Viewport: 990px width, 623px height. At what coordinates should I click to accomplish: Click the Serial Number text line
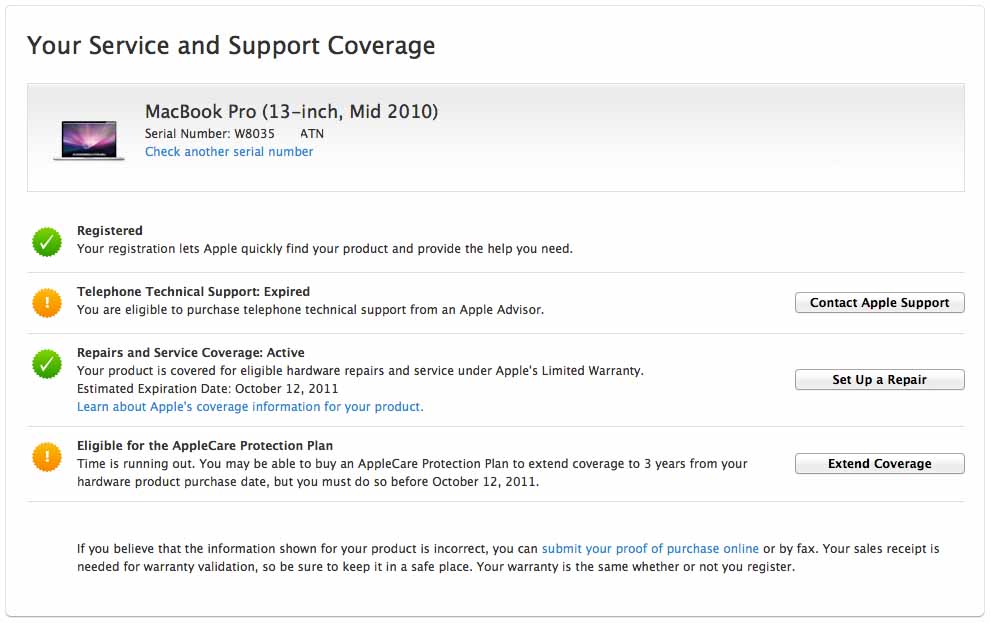234,134
